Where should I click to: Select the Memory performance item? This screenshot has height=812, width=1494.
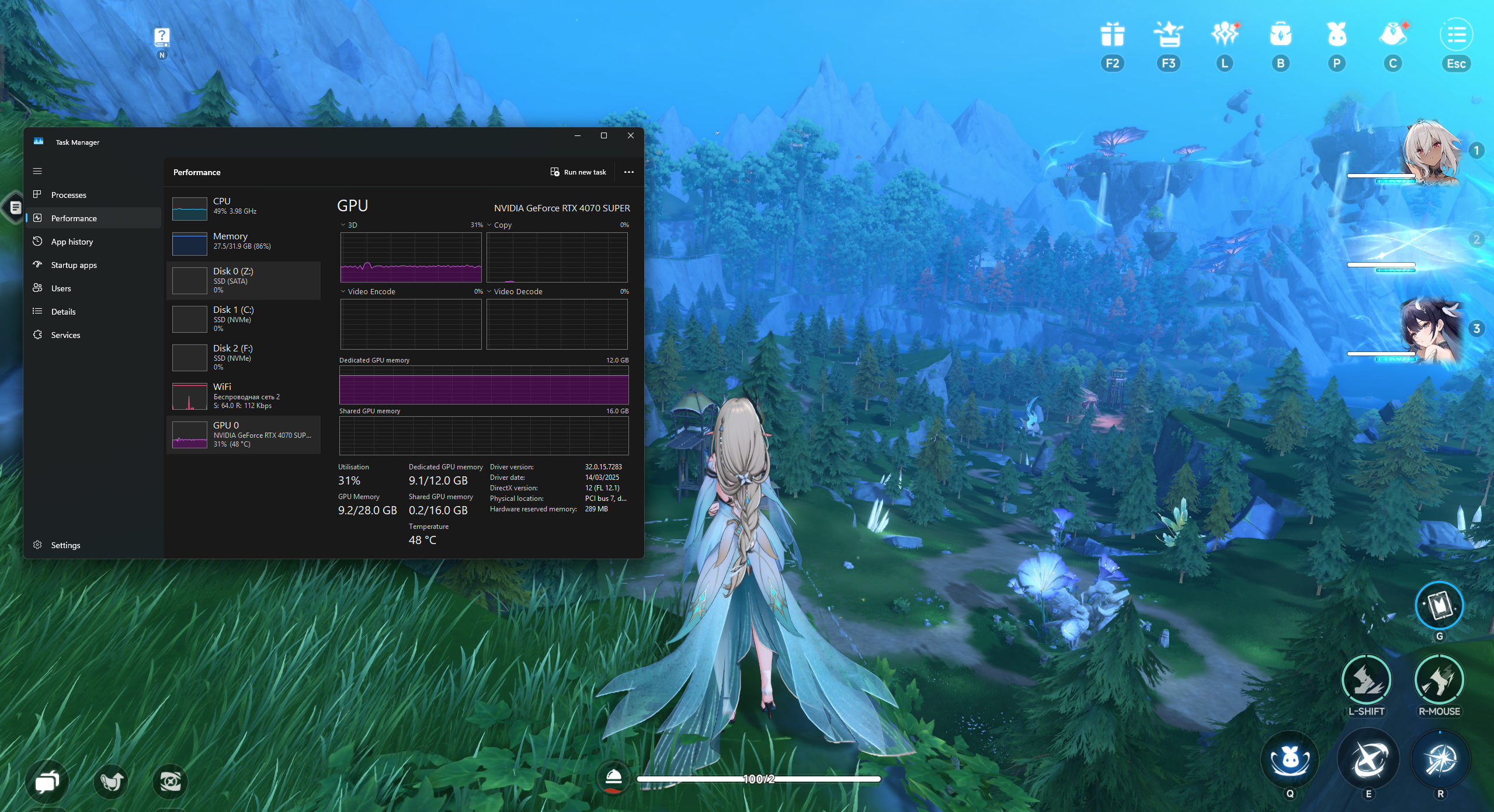[x=243, y=242]
